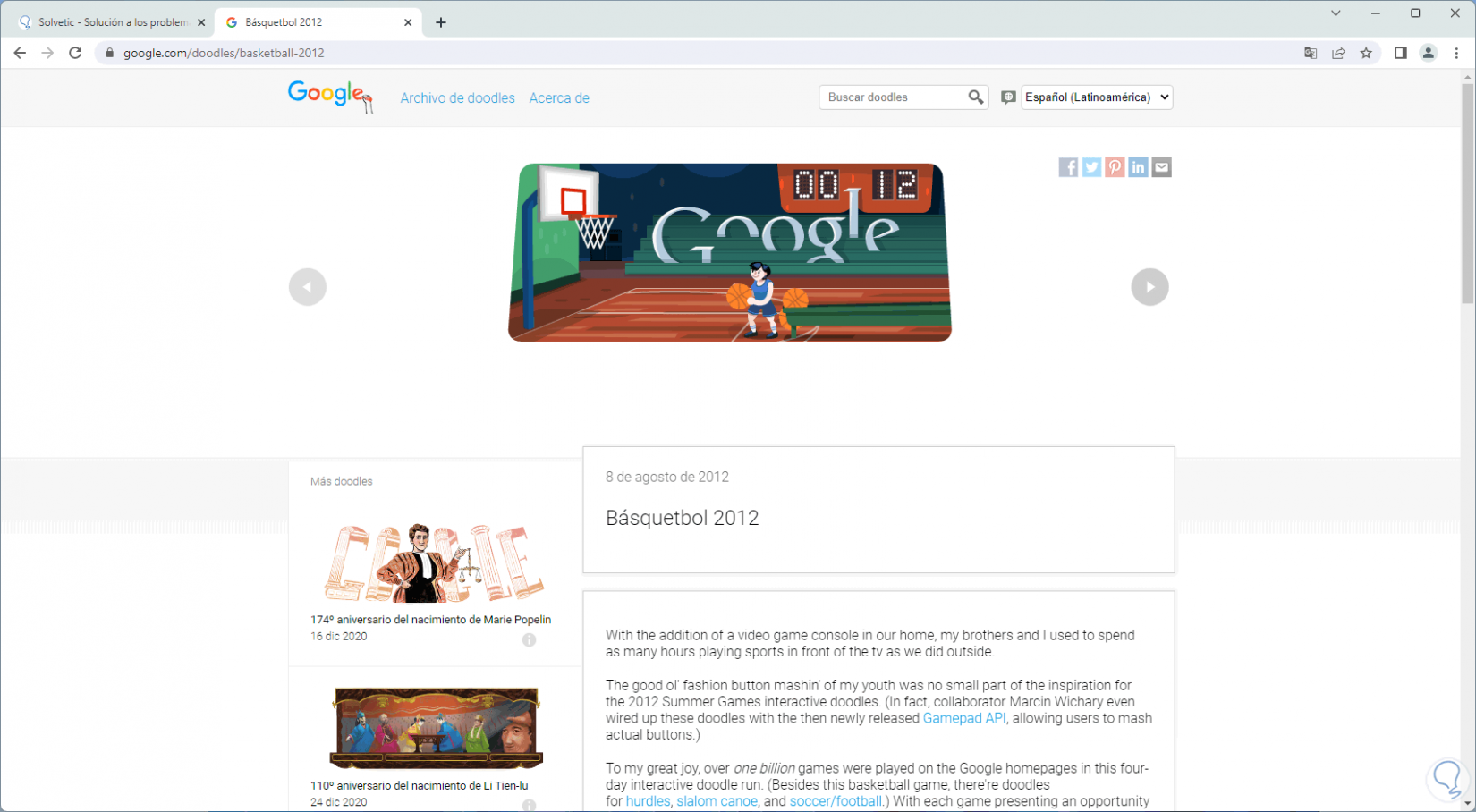1476x812 pixels.
Task: Start the basketball doodle game
Action: tap(730, 252)
